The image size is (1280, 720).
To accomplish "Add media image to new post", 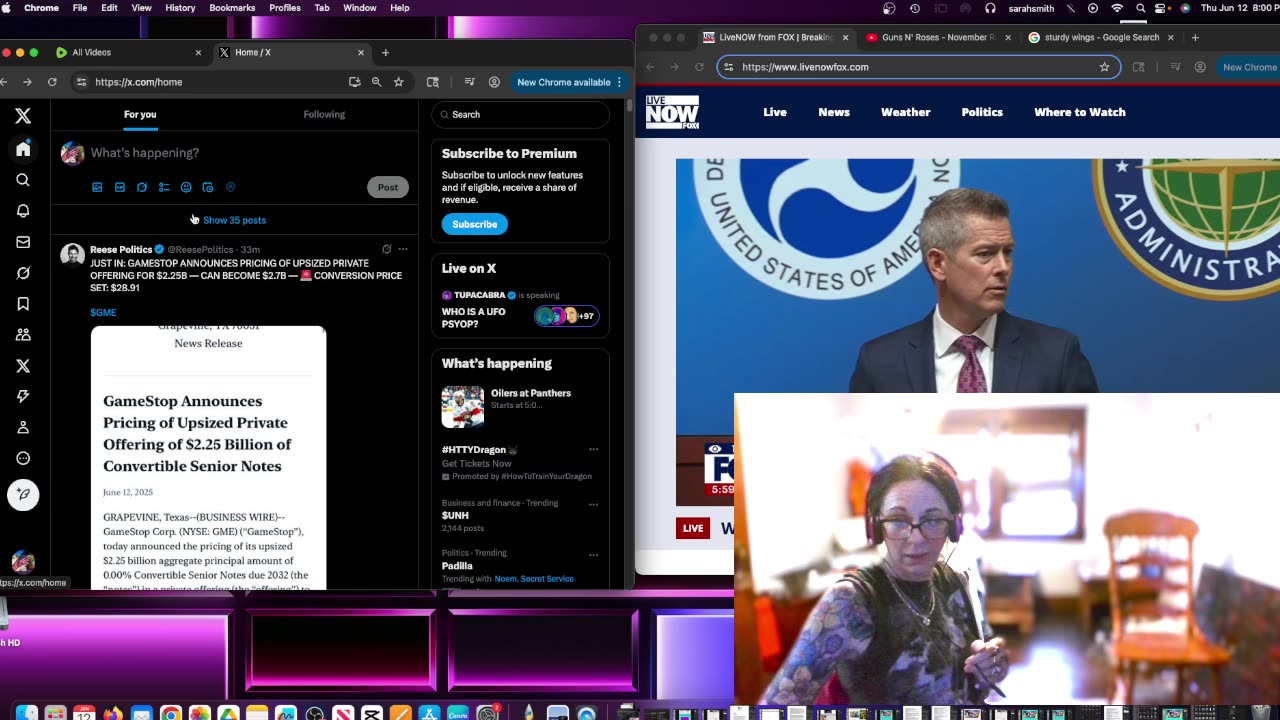I will 97,187.
